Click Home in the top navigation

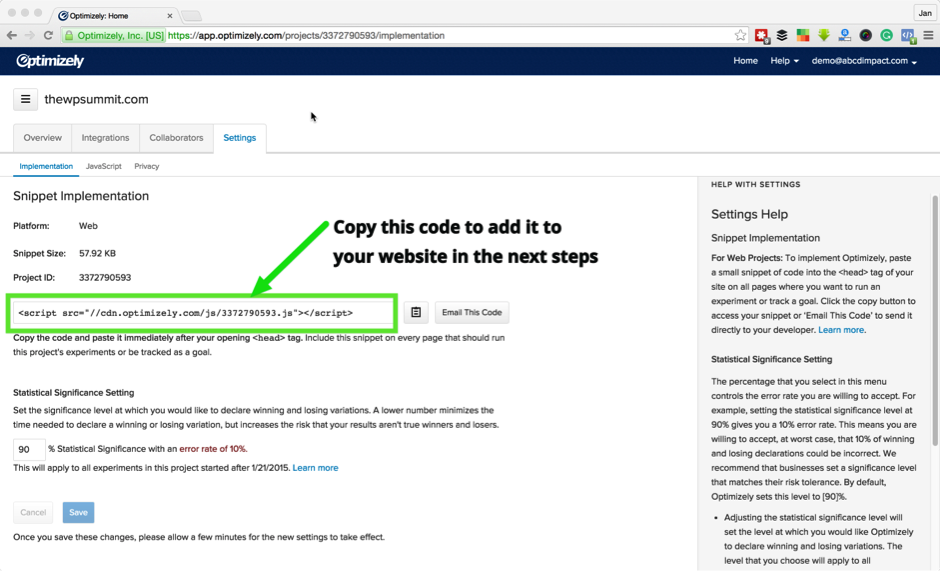pos(745,61)
